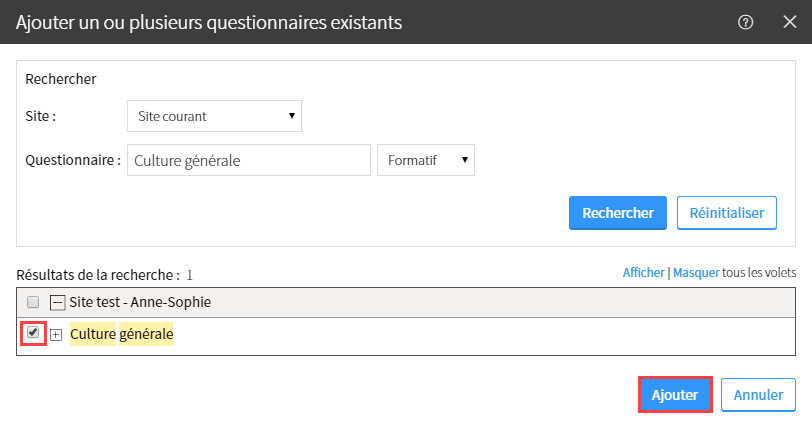Screen dimensions: 812x428
Task: Open the help question-mark icon
Action: 745,22
